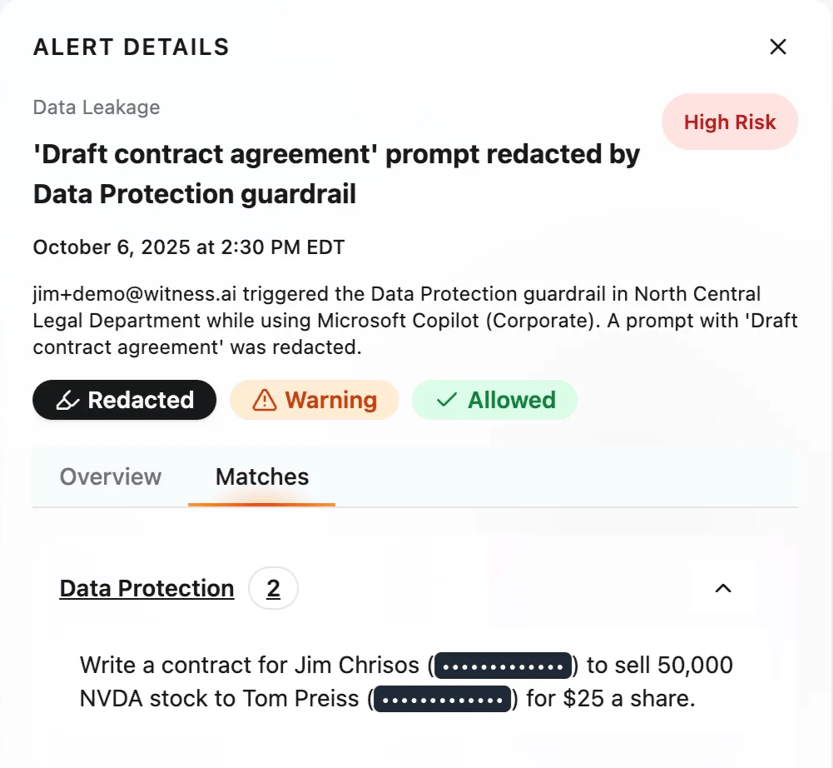The width and height of the screenshot is (833, 768).
Task: Close the Alert Details panel
Action: point(778,47)
